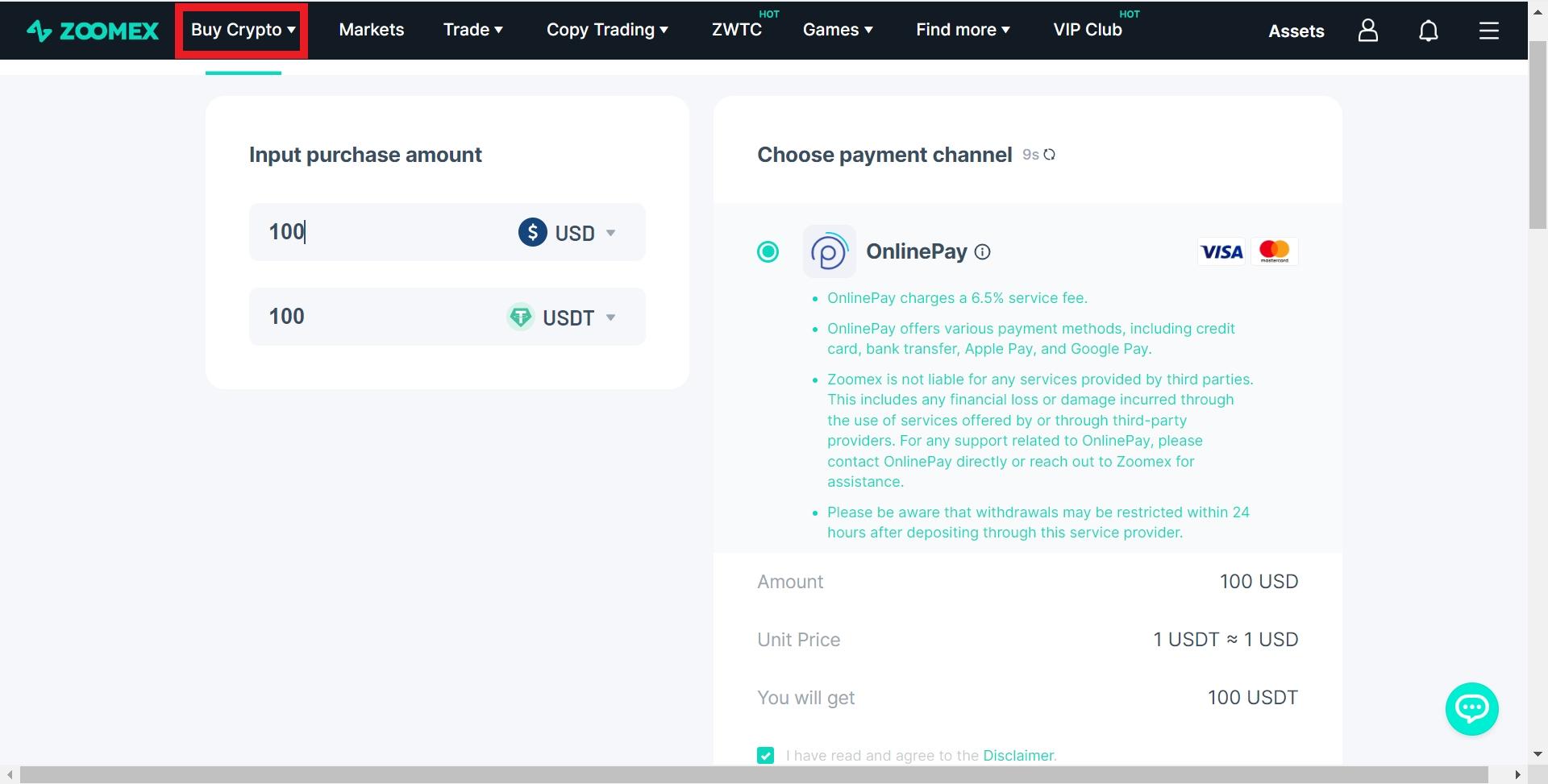This screenshot has height=784, width=1548.
Task: Go to the Markets page
Action: coord(372,30)
